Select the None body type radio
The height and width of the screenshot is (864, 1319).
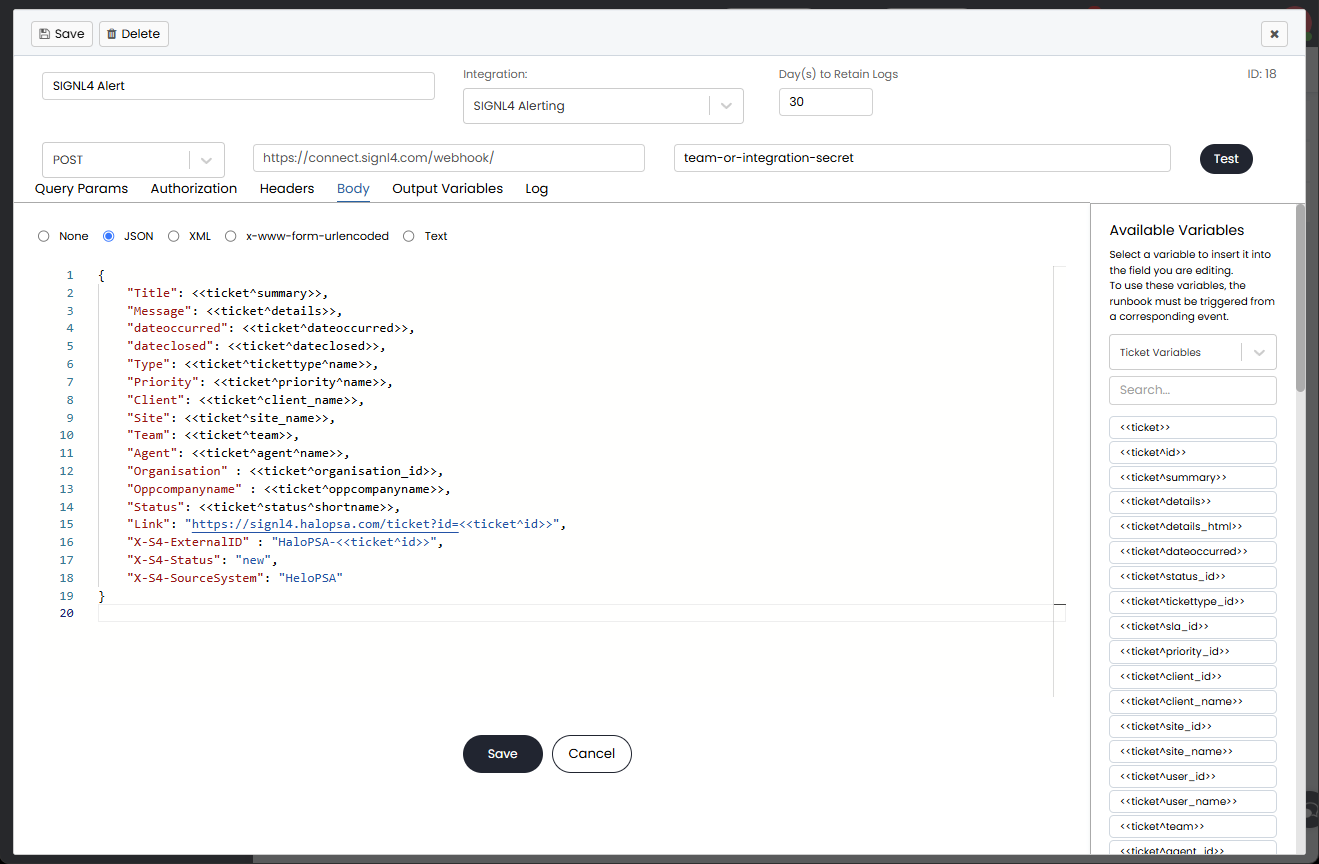point(43,236)
